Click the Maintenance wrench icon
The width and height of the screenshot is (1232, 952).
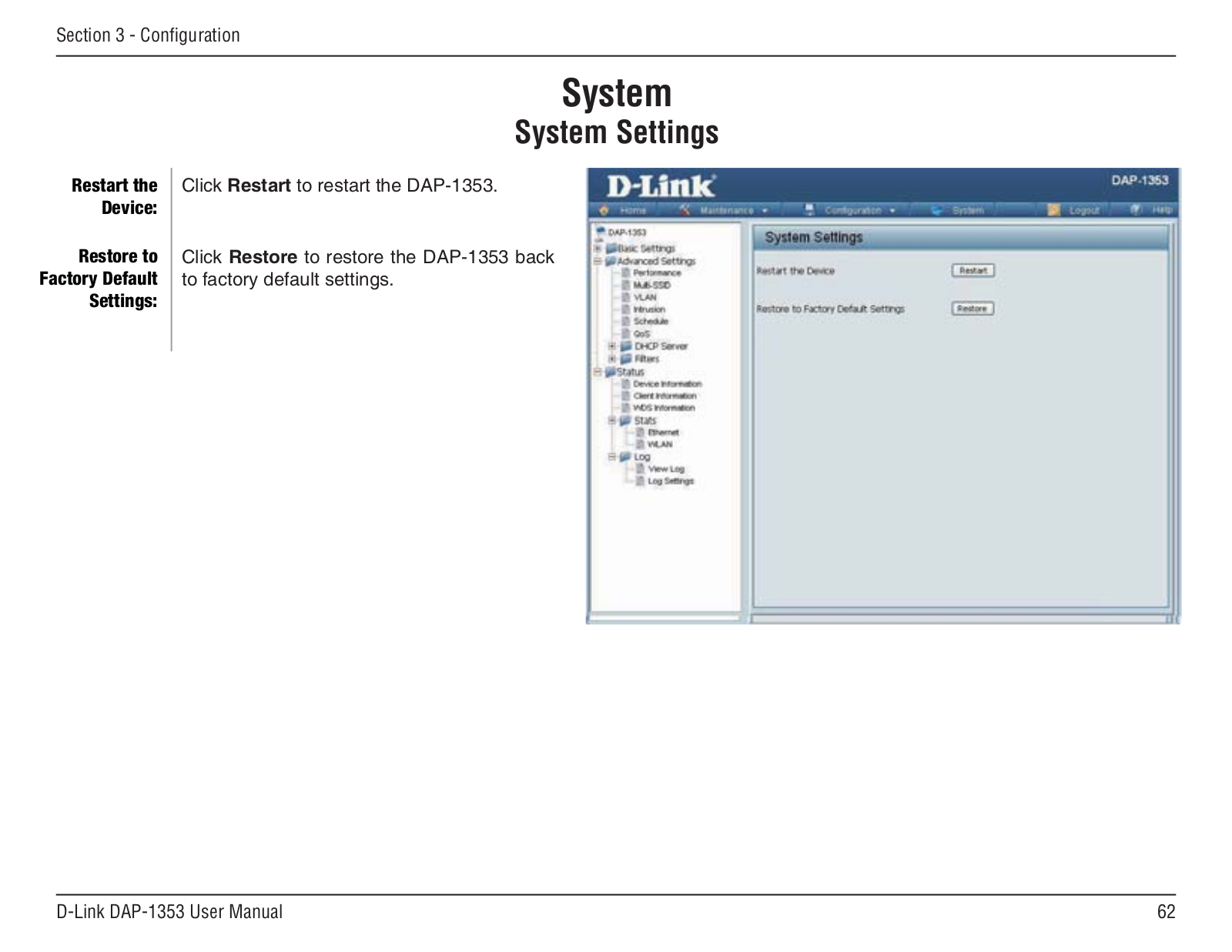pos(685,210)
